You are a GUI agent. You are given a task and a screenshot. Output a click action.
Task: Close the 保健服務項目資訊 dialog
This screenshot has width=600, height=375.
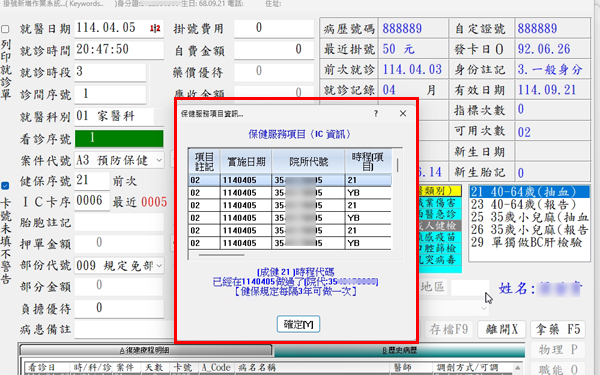403,114
